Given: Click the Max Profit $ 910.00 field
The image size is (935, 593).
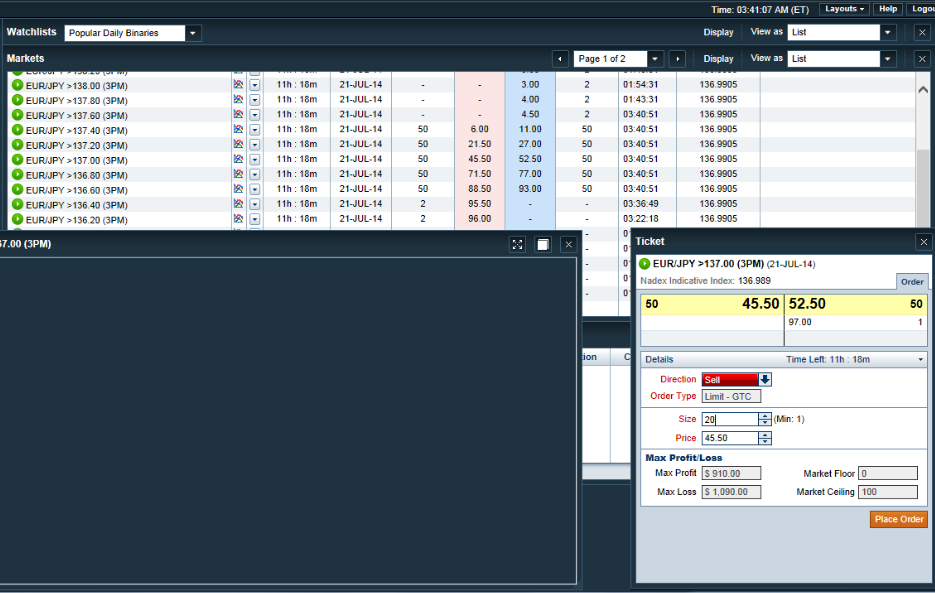Looking at the screenshot, I should tap(731, 474).
